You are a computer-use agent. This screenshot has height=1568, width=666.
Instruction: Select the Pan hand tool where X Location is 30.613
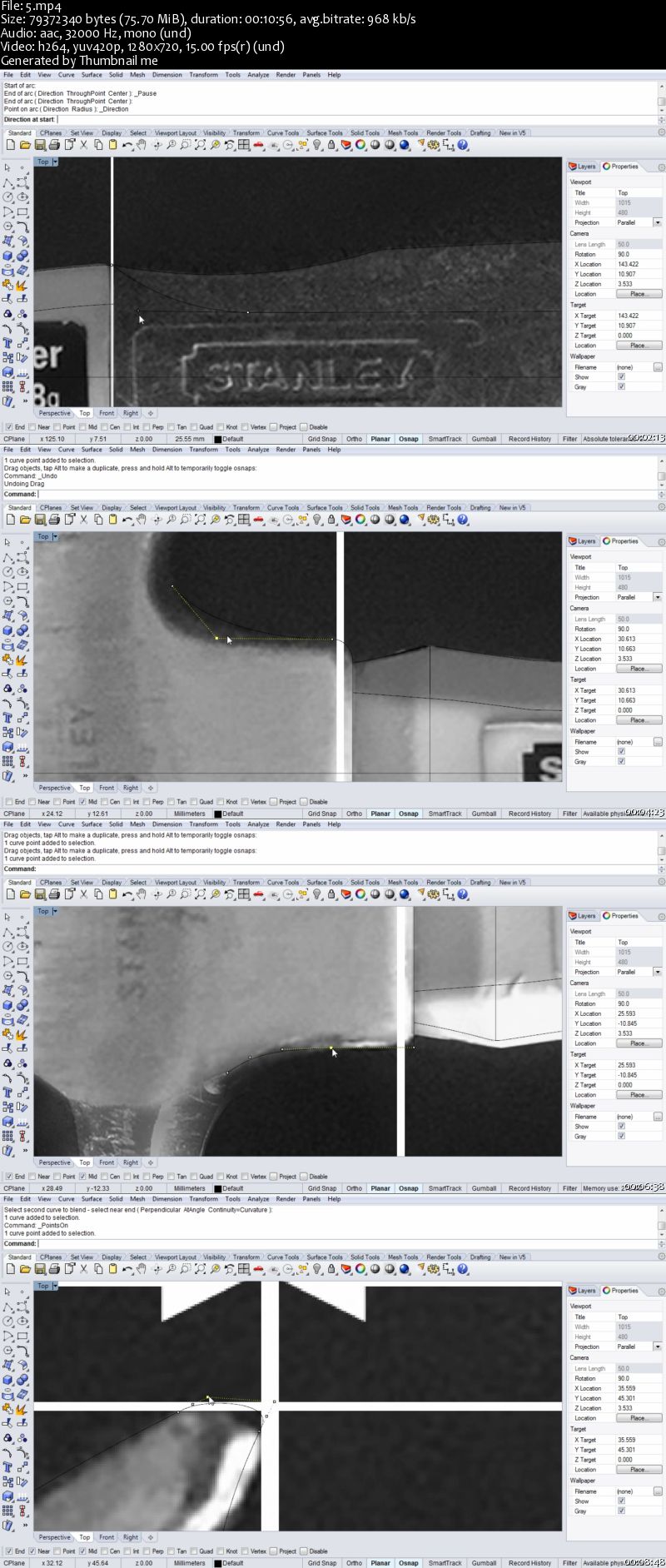click(142, 520)
